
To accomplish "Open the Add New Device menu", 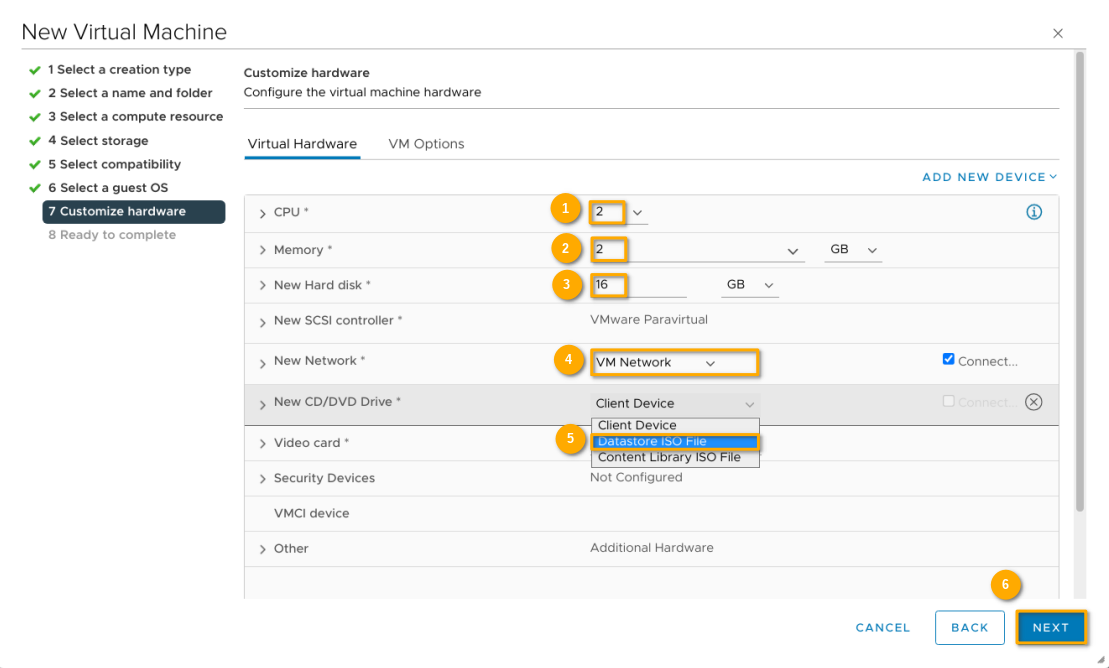I will pos(989,177).
